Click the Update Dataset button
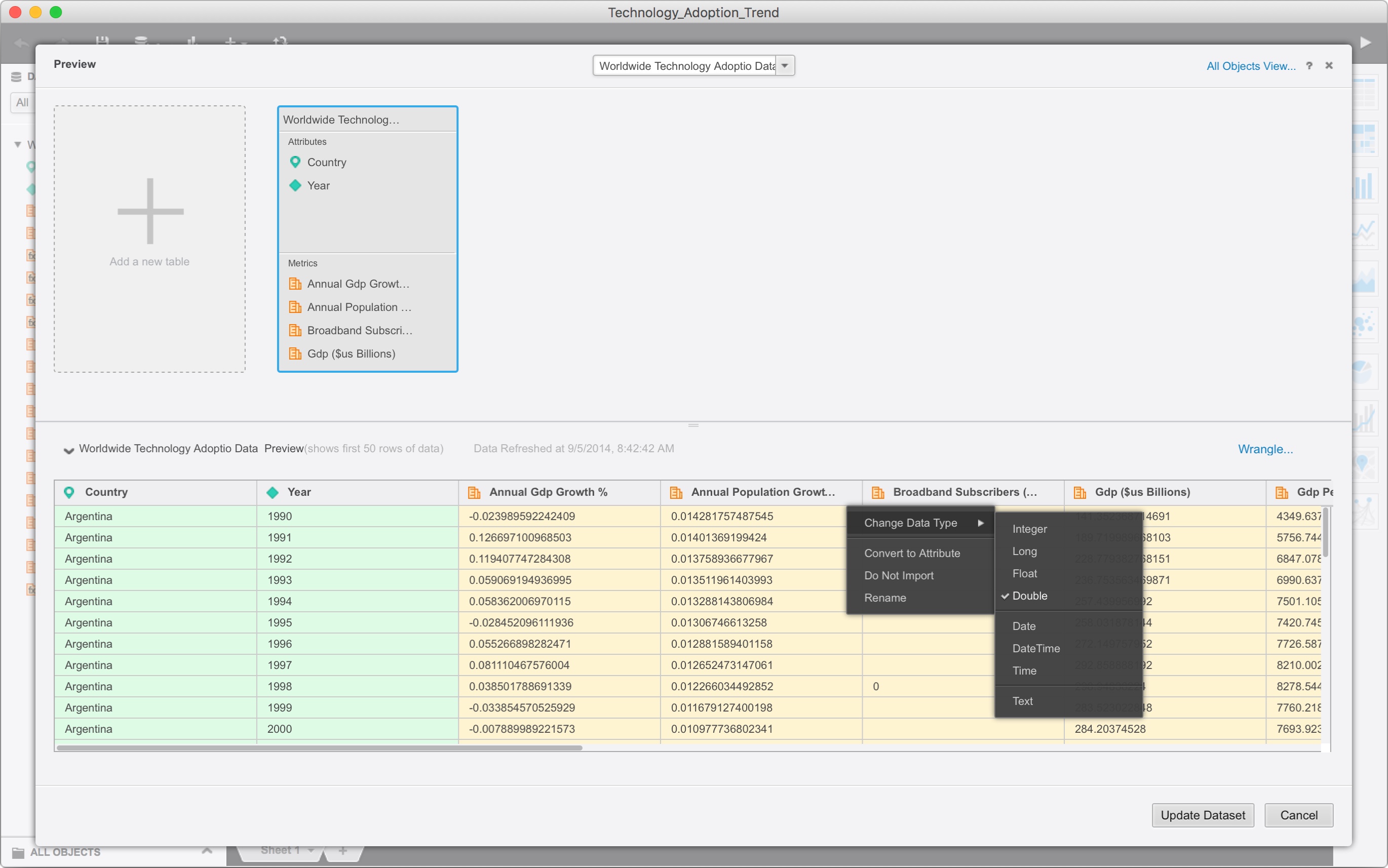This screenshot has width=1388, height=868. click(x=1203, y=815)
